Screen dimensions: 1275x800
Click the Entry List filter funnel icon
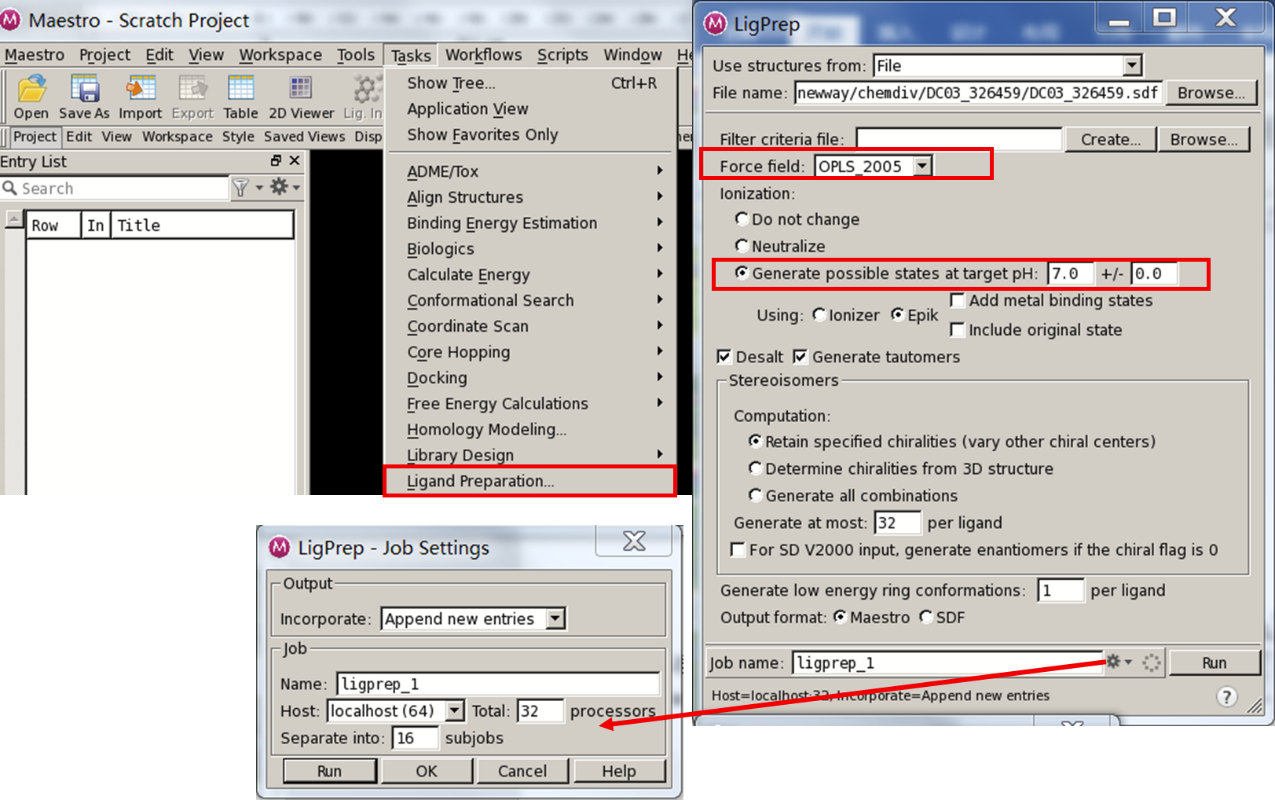point(240,188)
